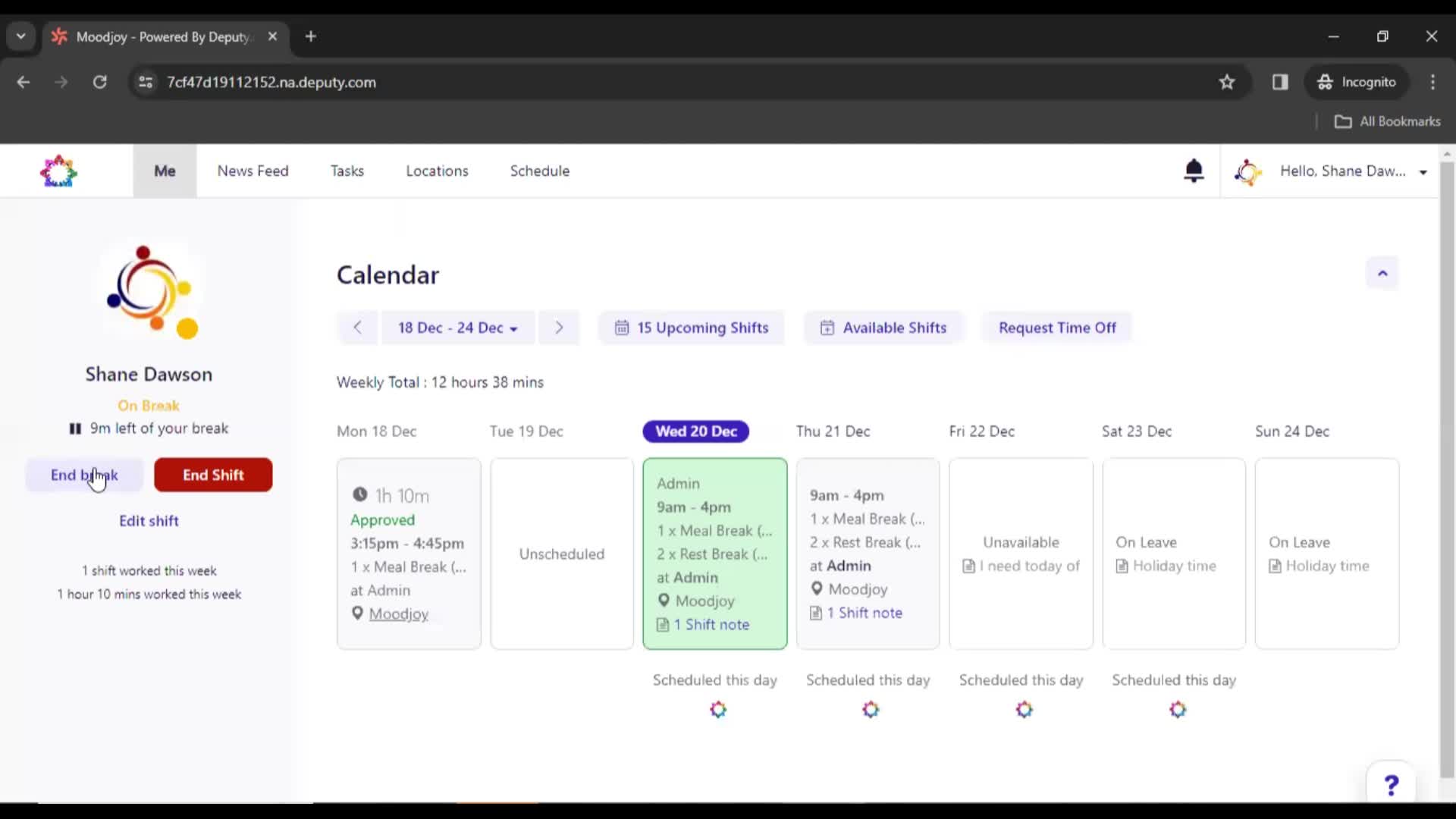Close the Moodjoy browser tab
1456x819 pixels.
(272, 36)
